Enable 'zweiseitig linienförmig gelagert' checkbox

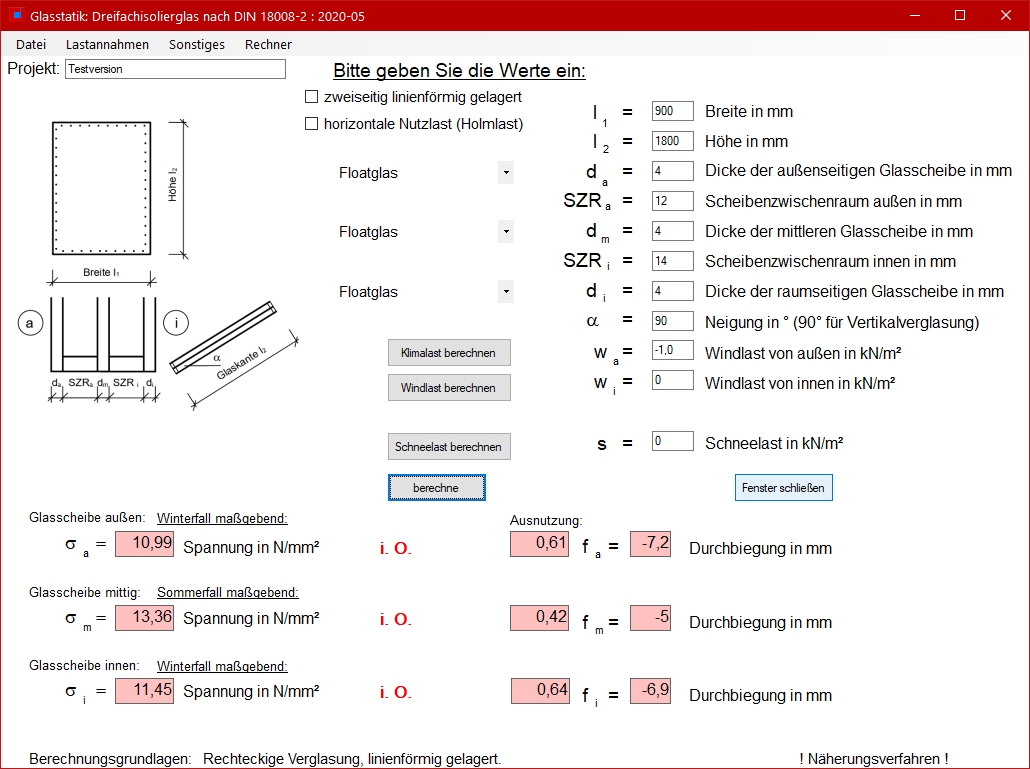click(x=311, y=97)
